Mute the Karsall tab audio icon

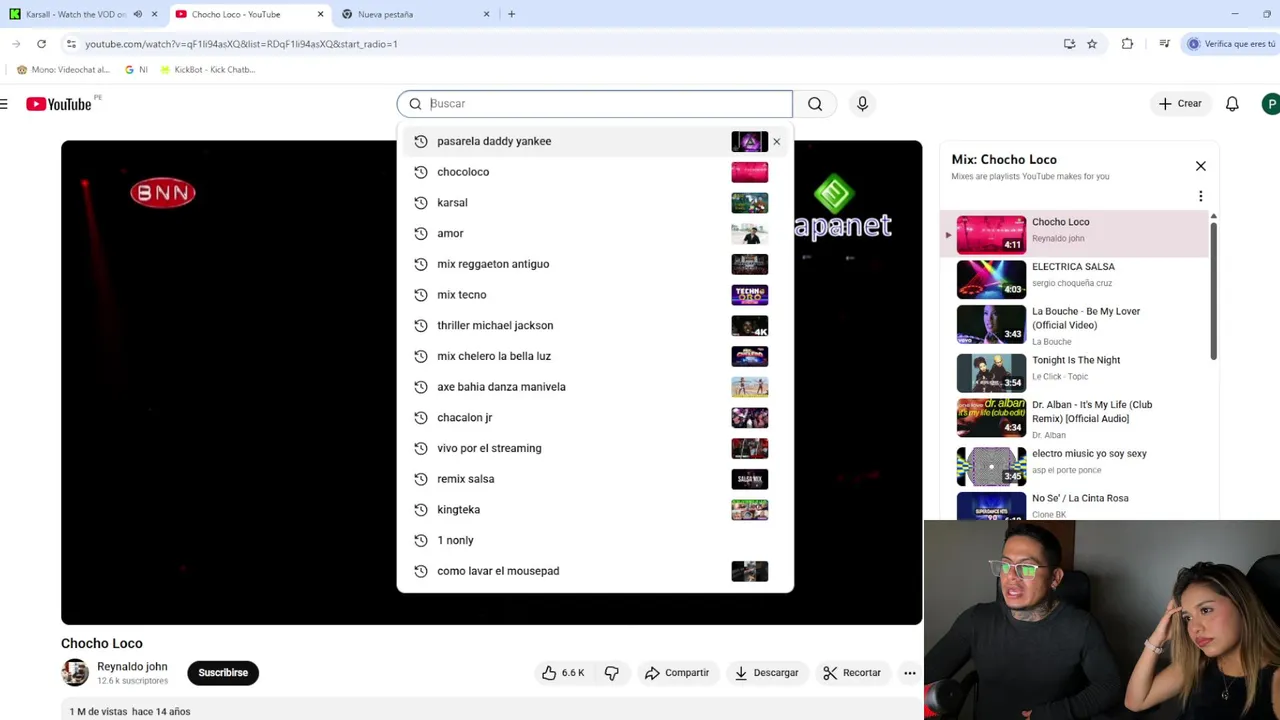click(x=138, y=14)
